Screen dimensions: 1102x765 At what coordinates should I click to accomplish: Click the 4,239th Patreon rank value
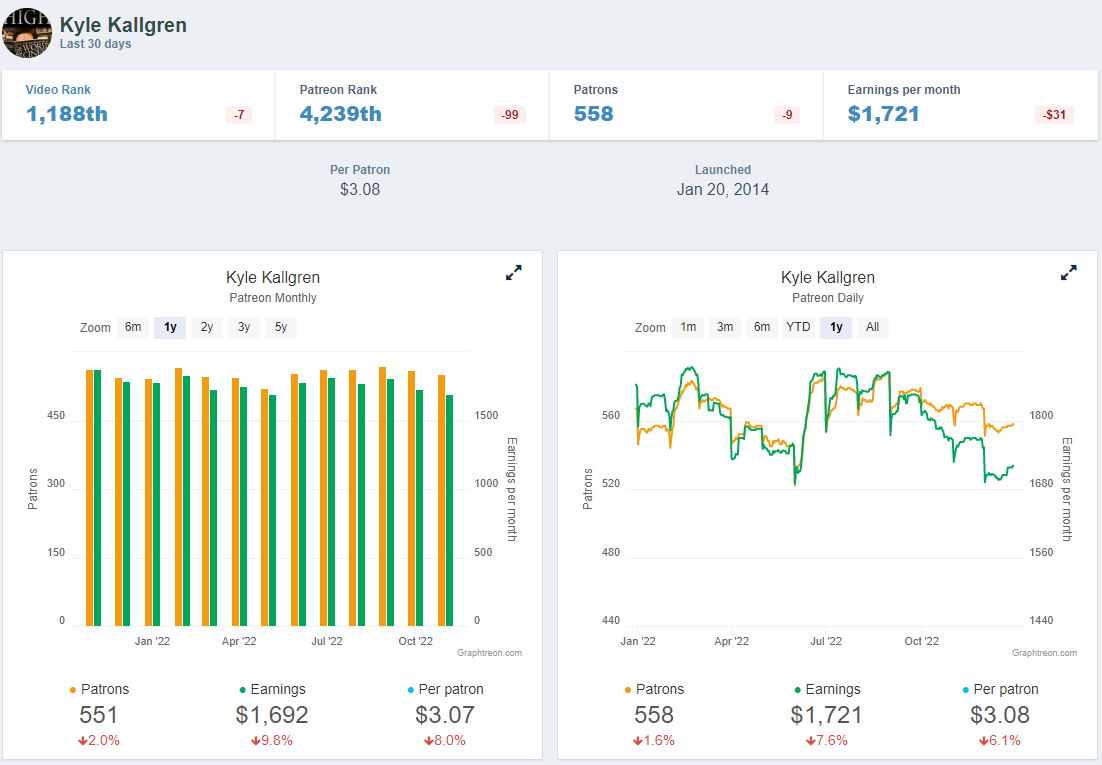click(x=341, y=114)
